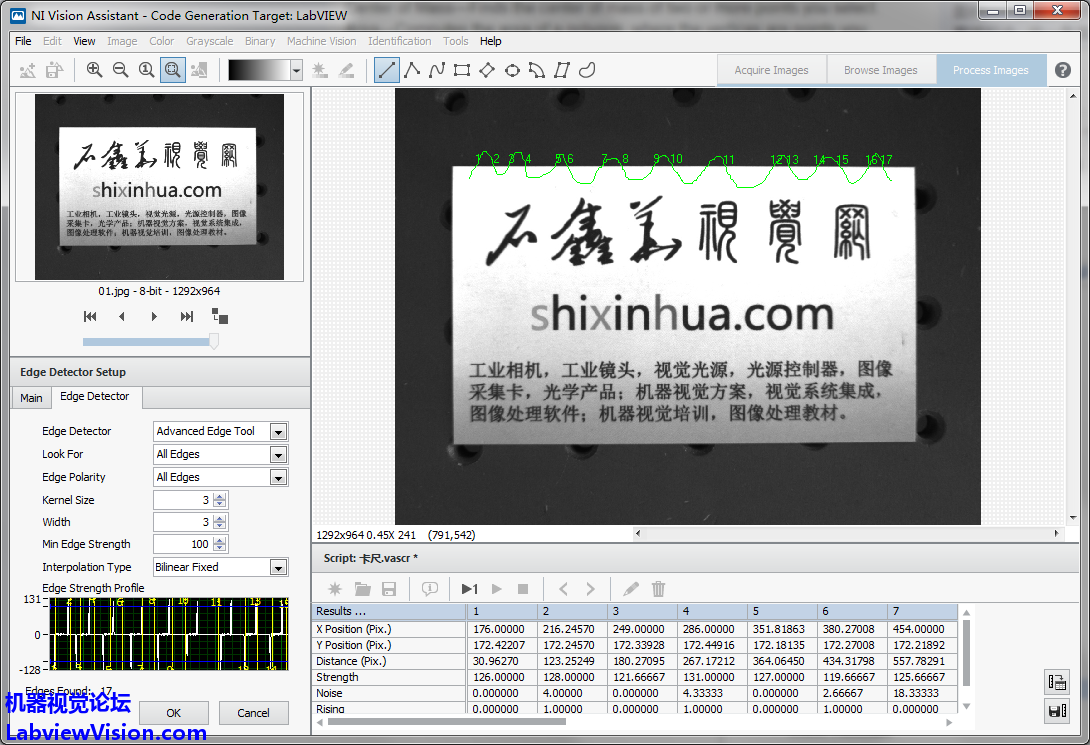Screen dimensions: 1090x745
Task: Switch to the Main tab
Action: [32, 398]
